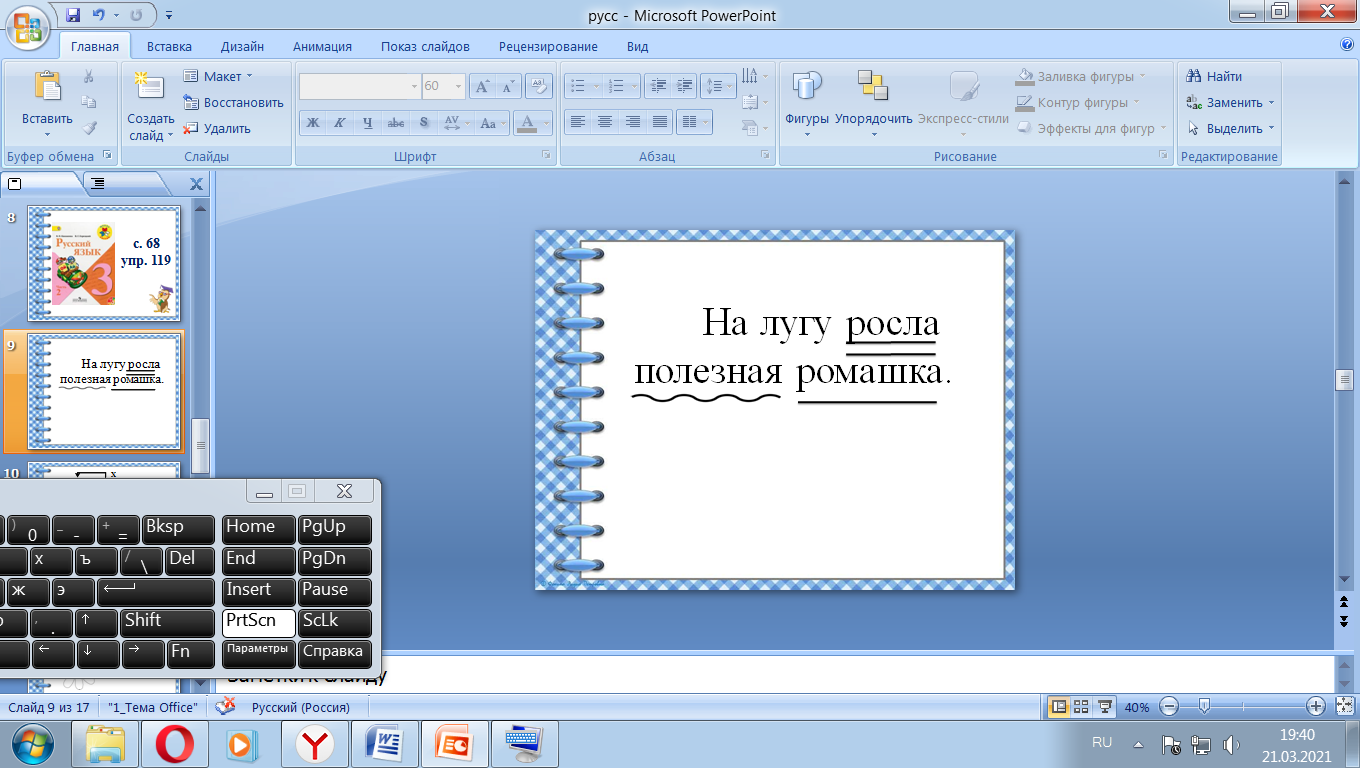
Task: Switch to the Вставка ribbon tab
Action: pyautogui.click(x=169, y=46)
